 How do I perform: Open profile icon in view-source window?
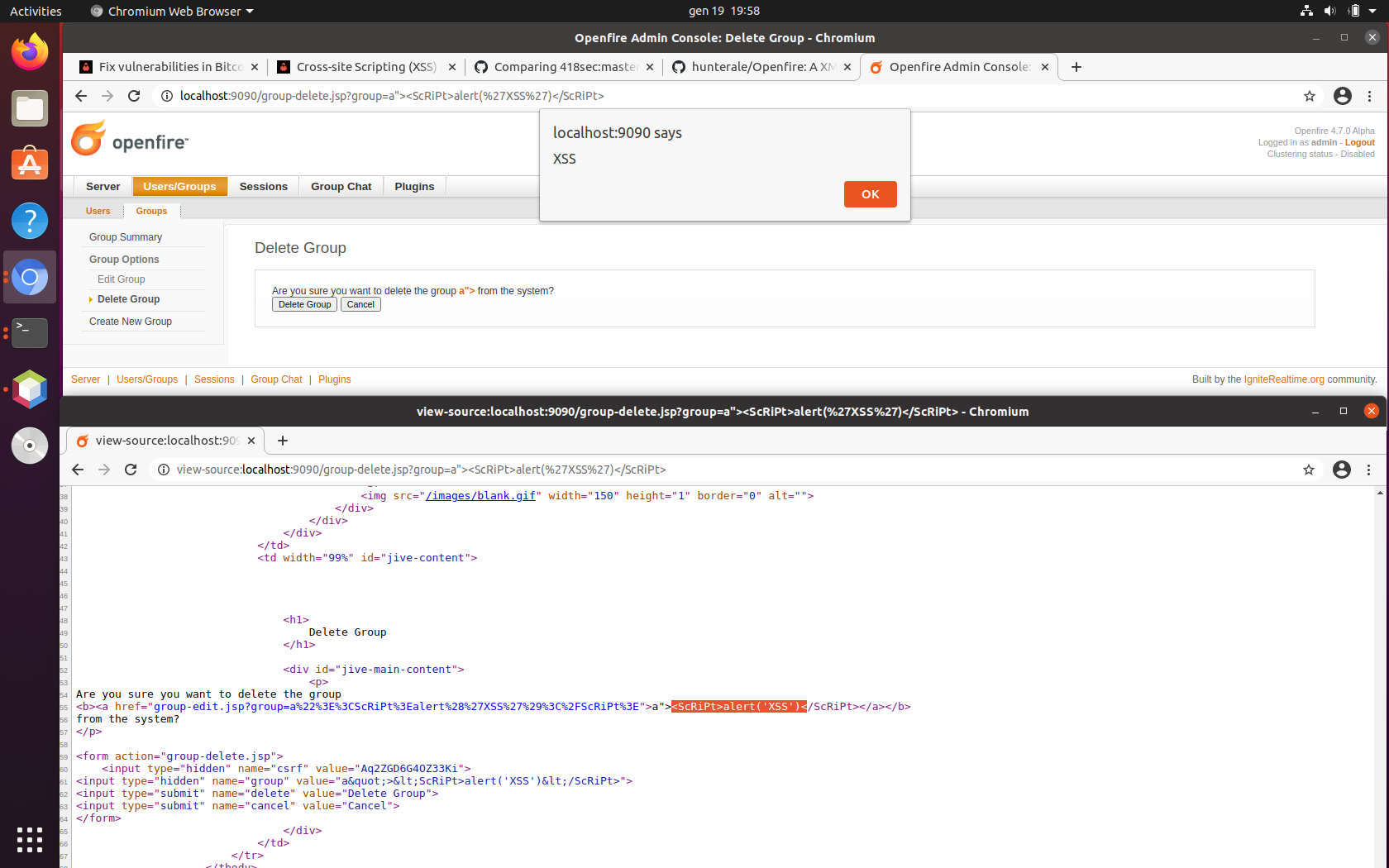(1342, 470)
